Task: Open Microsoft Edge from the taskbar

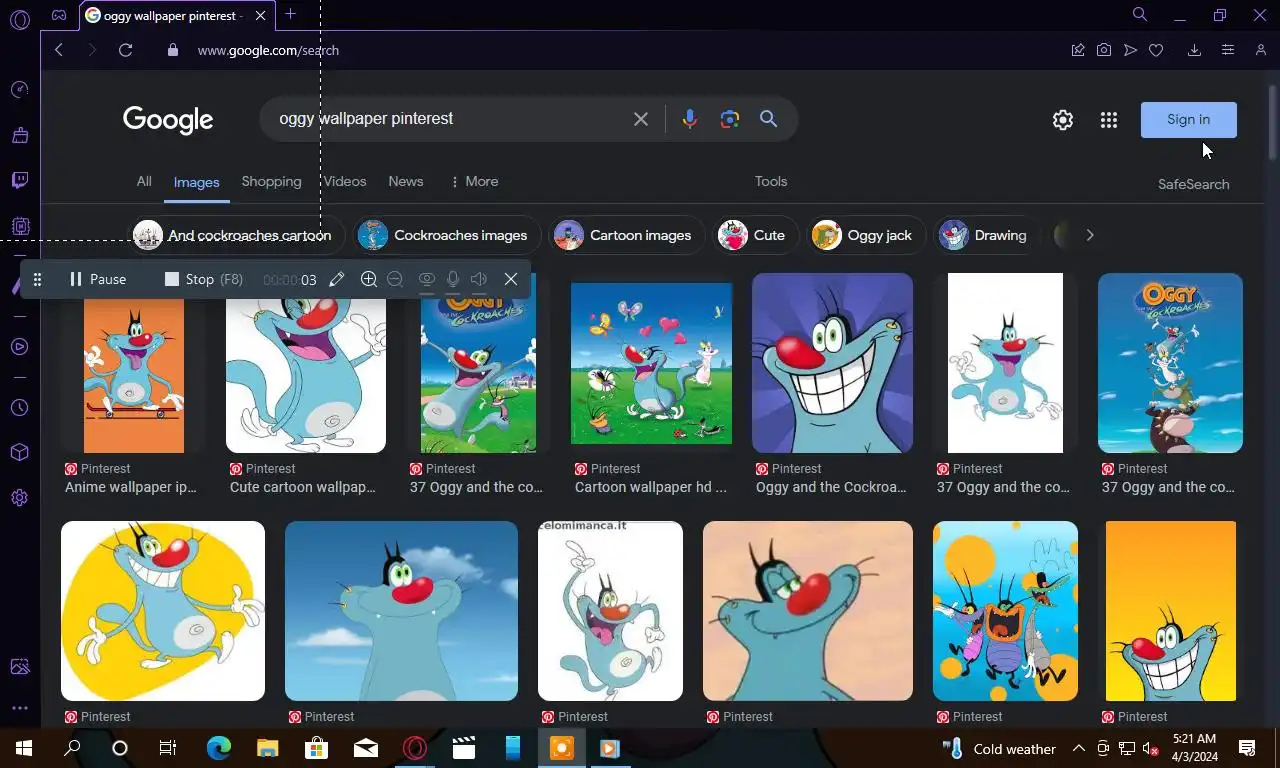Action: (219, 748)
